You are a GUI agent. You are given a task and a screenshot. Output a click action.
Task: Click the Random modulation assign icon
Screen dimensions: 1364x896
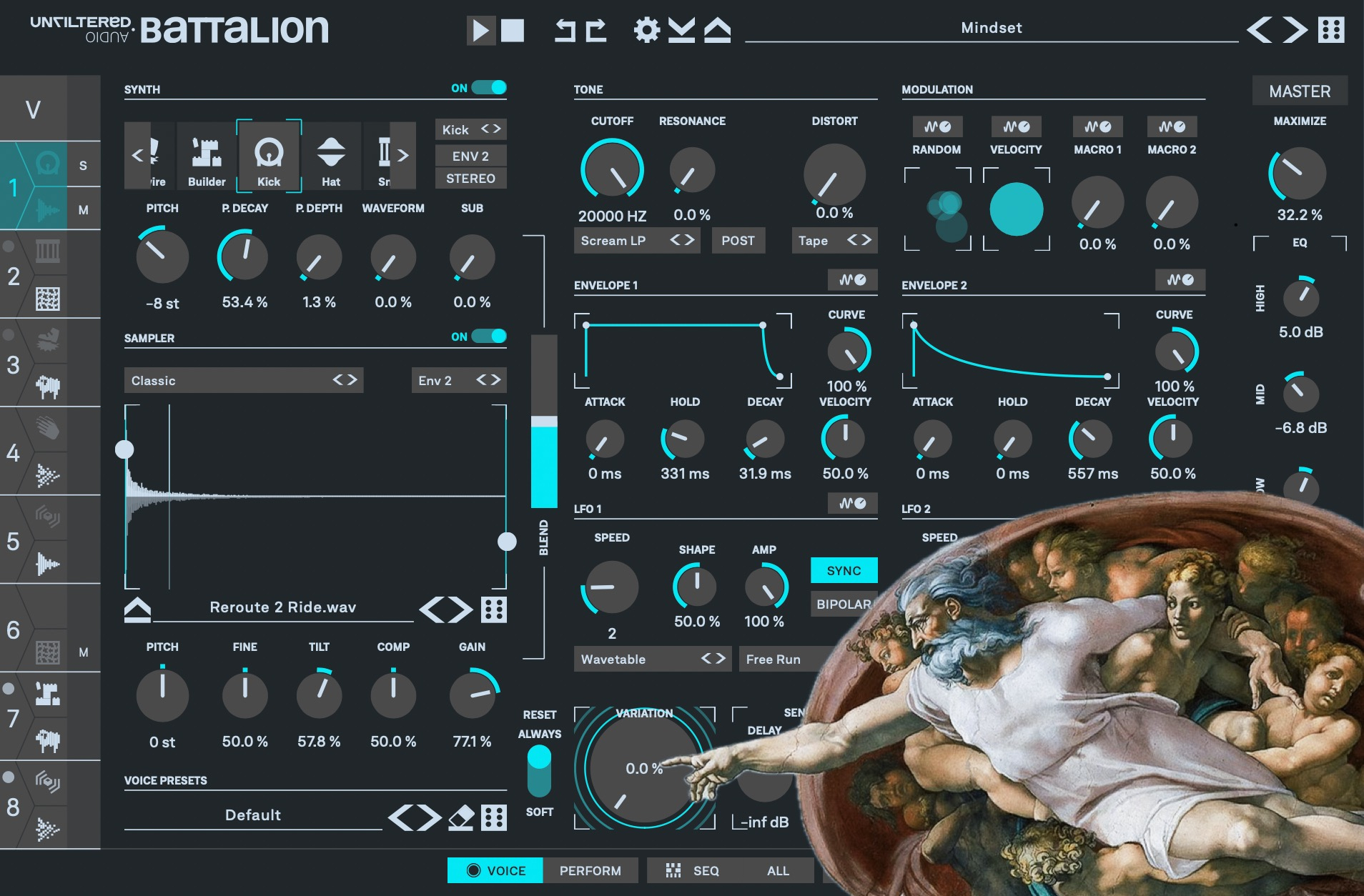937,126
